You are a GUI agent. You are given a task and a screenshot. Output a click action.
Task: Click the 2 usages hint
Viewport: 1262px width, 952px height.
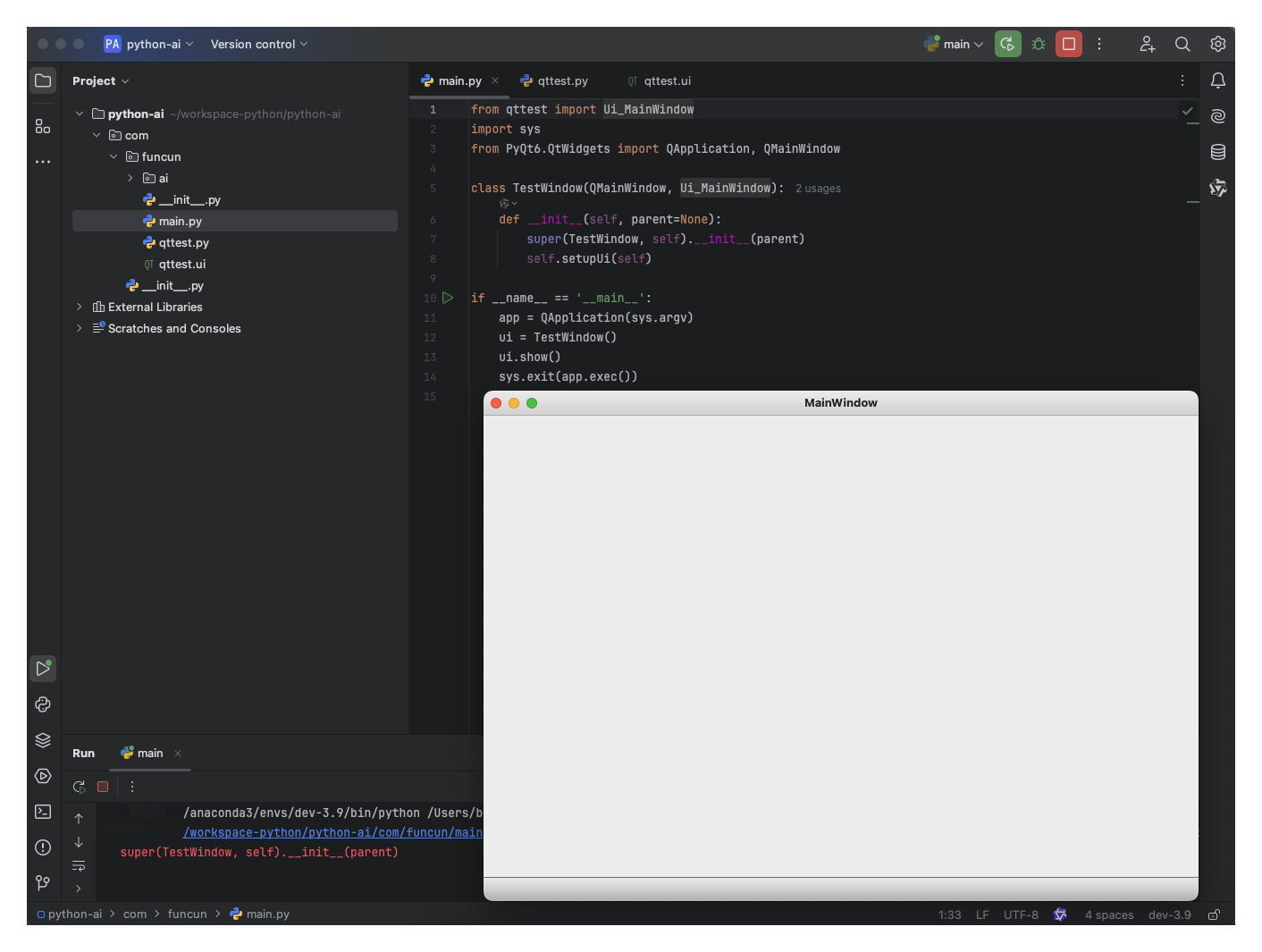[818, 189]
